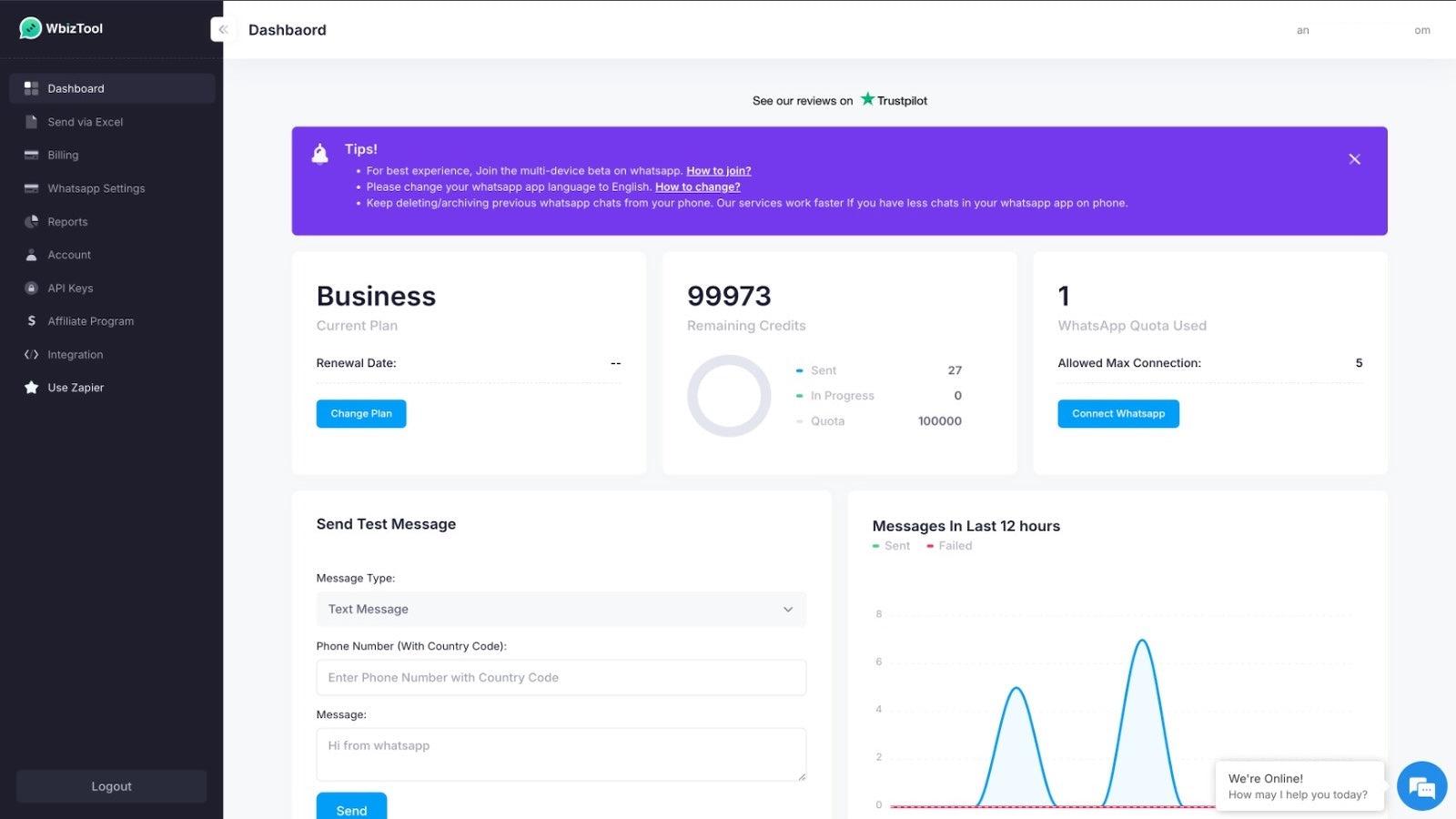Screen dimensions: 1456x819
Task: Open the Message Type dropdown
Action: tap(561, 609)
